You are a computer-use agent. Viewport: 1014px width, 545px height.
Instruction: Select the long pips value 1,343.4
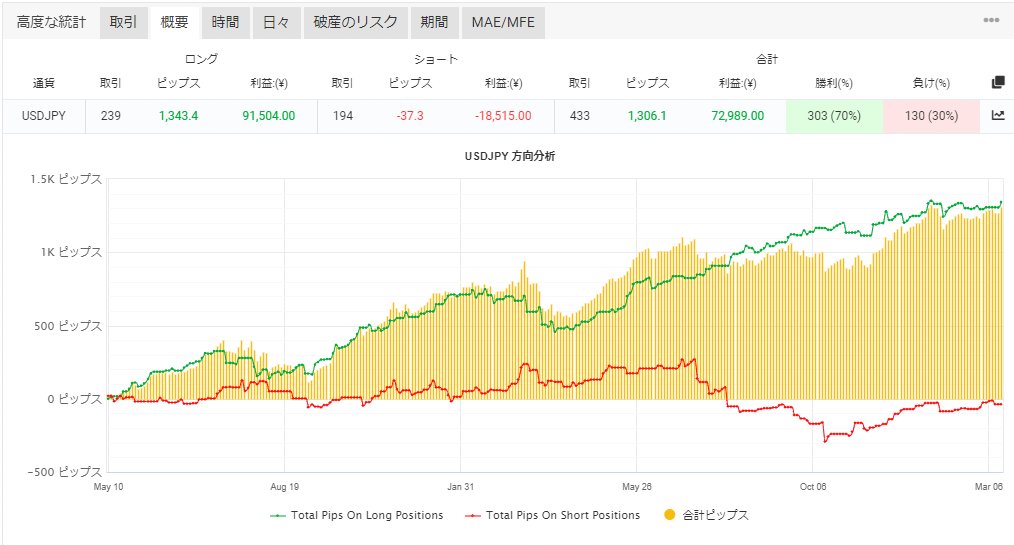pos(178,116)
